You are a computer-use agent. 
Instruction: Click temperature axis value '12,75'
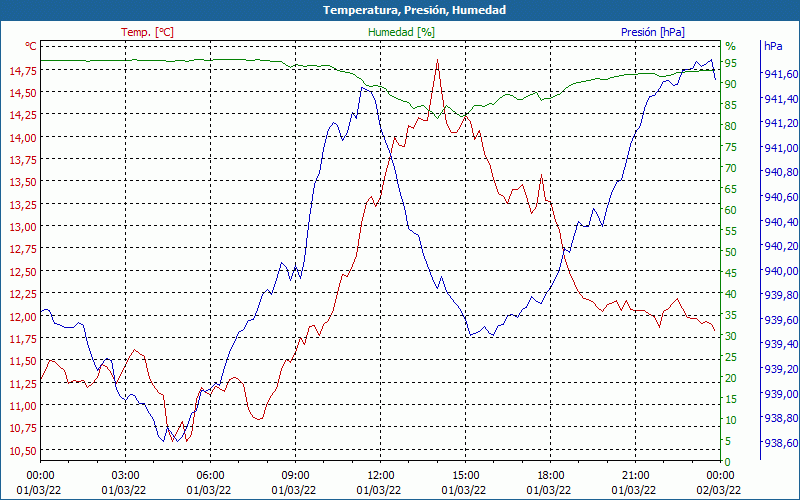pos(23,249)
